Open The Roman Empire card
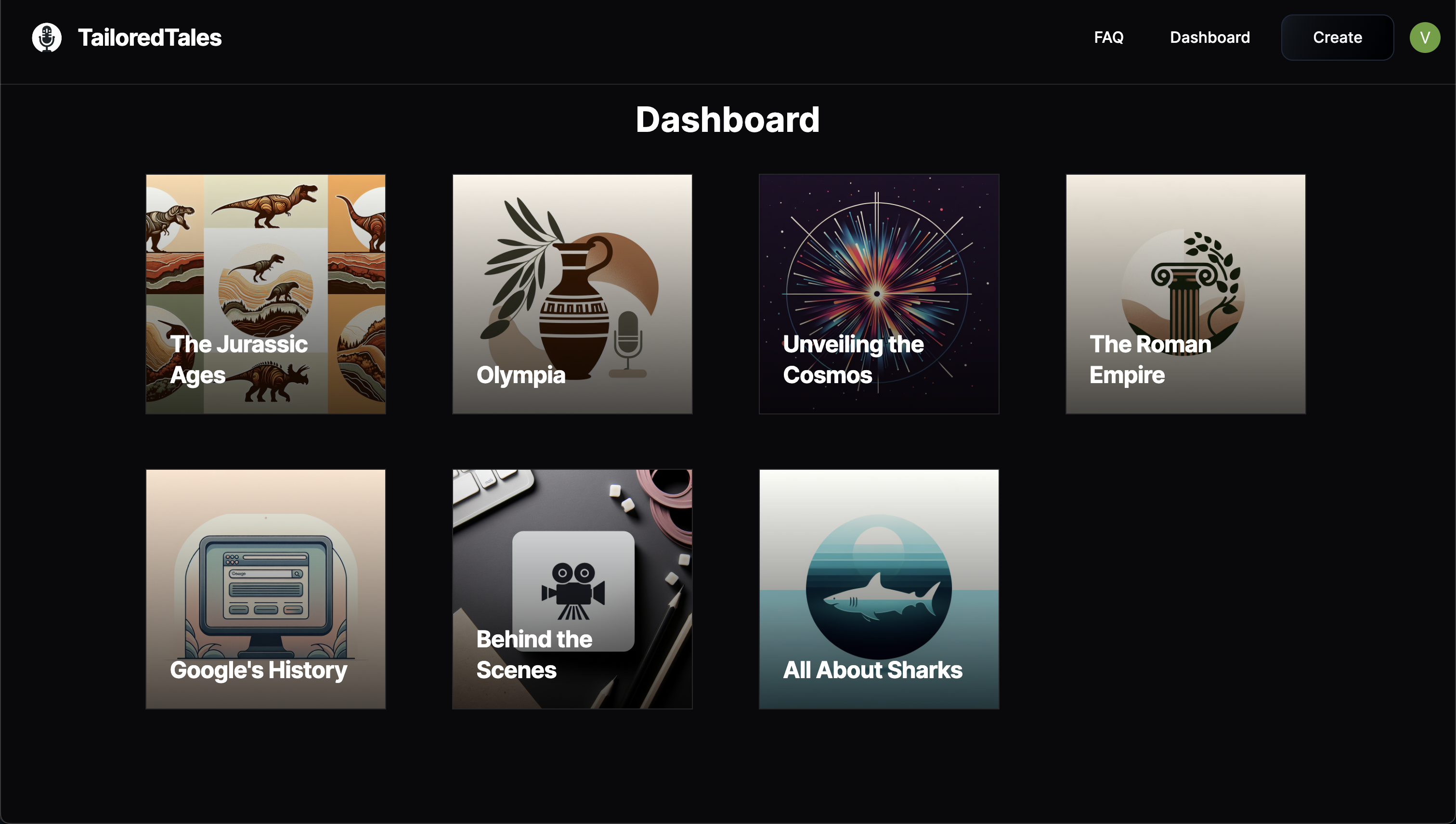This screenshot has width=1456, height=824. (x=1185, y=294)
